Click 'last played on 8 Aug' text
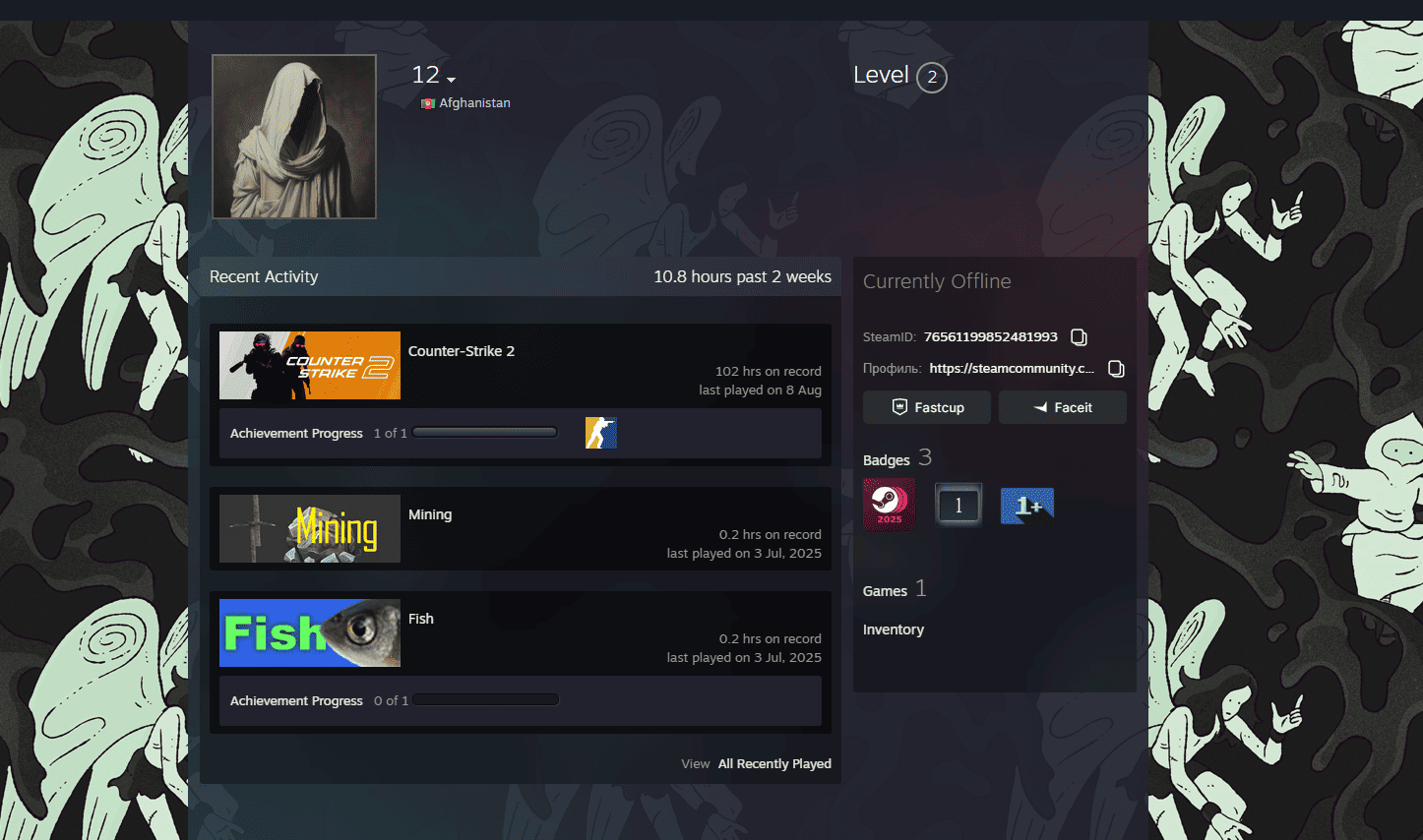1423x840 pixels. click(761, 390)
